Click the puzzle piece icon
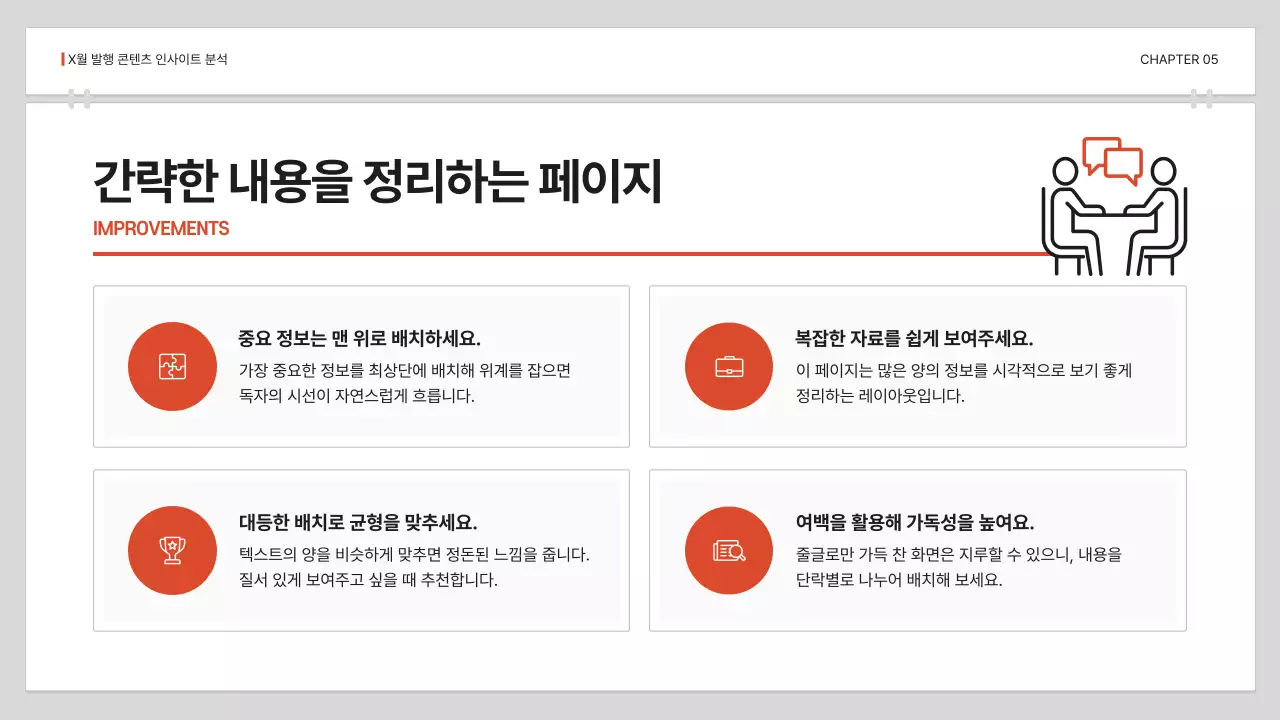The image size is (1280, 720). coord(172,366)
